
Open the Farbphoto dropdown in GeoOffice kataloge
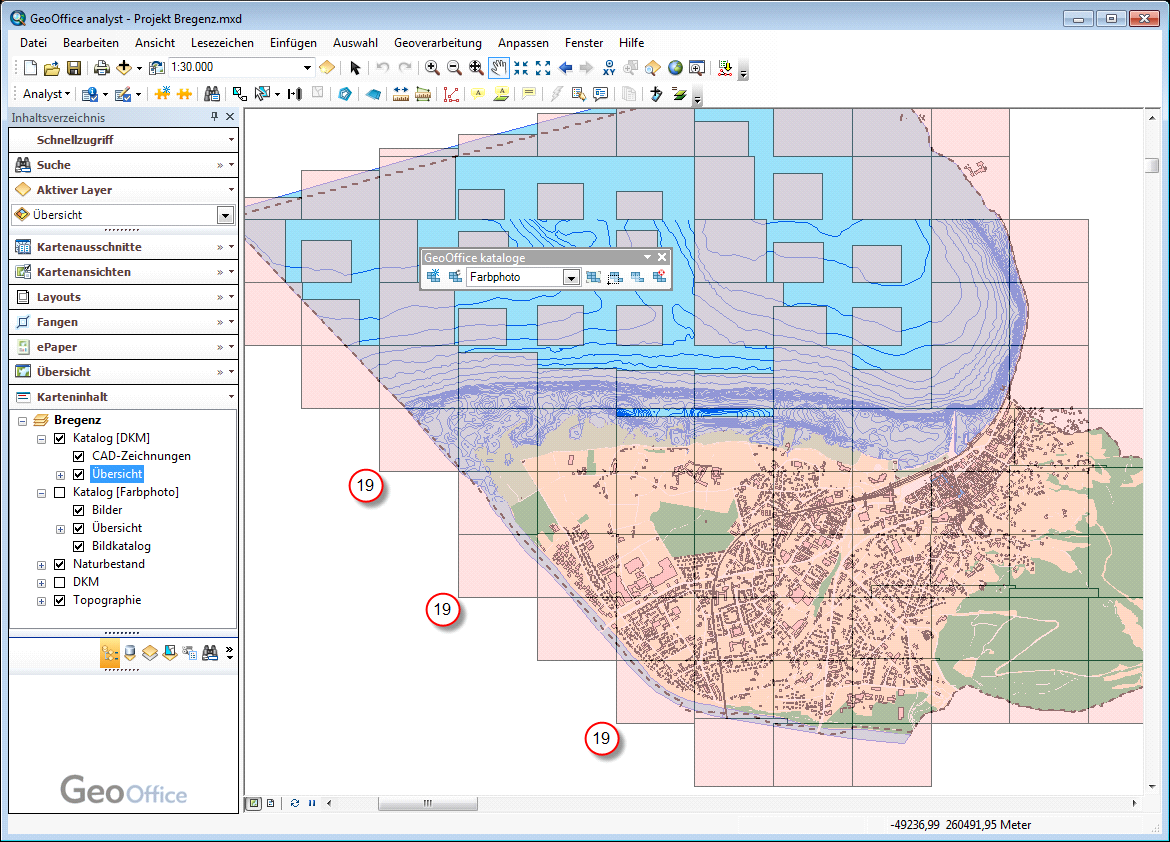(571, 277)
